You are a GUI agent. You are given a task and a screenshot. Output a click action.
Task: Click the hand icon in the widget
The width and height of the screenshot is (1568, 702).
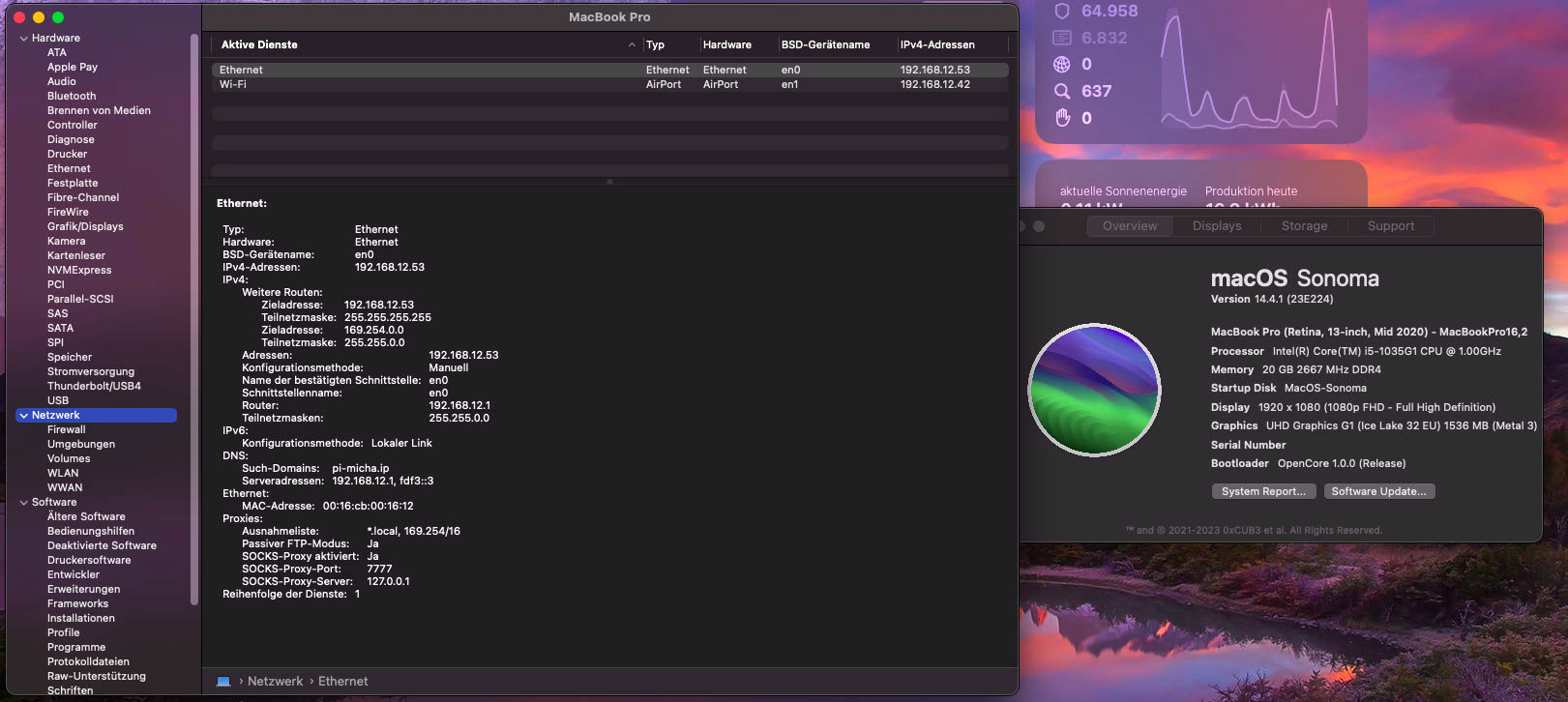(x=1062, y=118)
